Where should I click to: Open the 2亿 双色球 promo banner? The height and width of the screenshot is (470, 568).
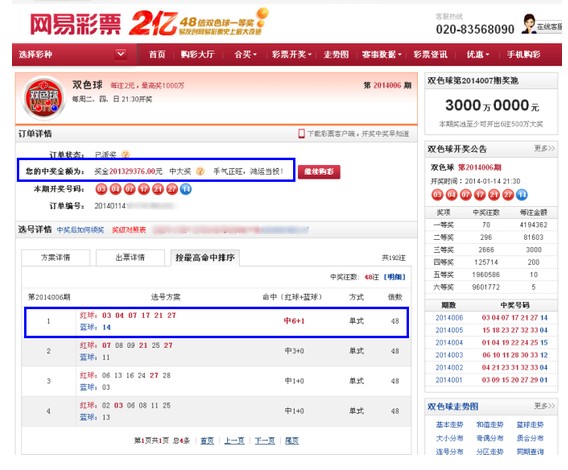199,22
